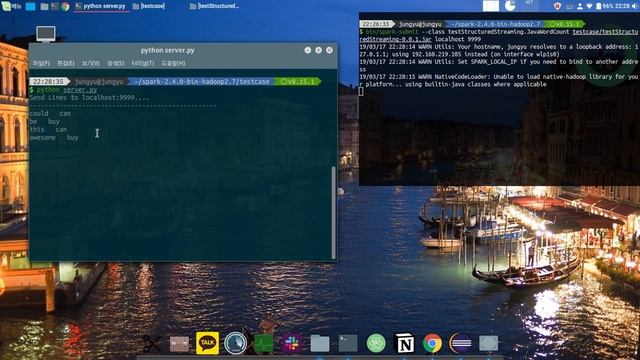Open the 보기(V) menu in terminal
640x360 pixels.
[x=90, y=63]
